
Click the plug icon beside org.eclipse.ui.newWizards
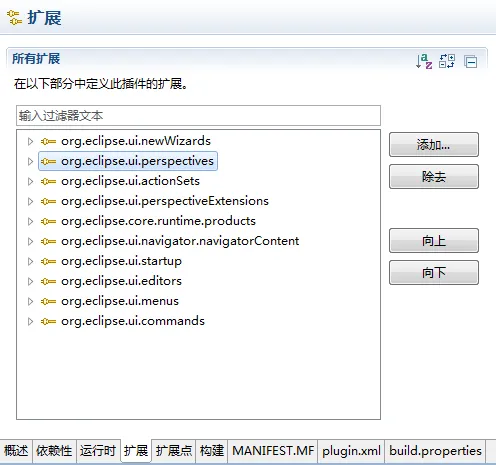pyautogui.click(x=48, y=142)
